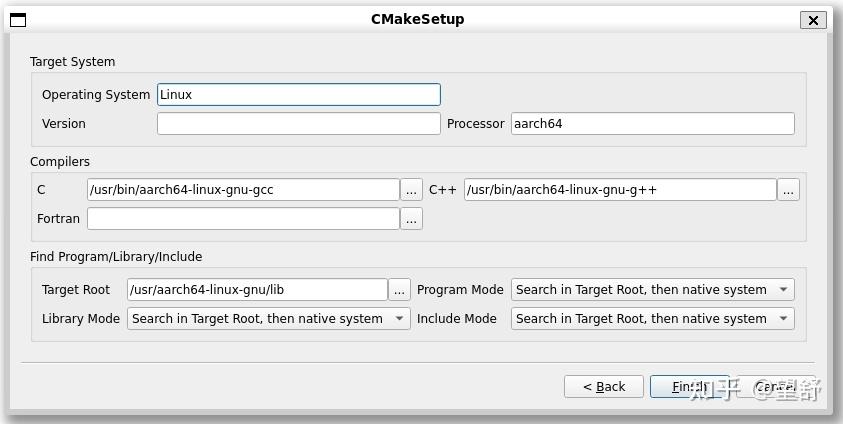Open the Include Mode dropdown

653,319
